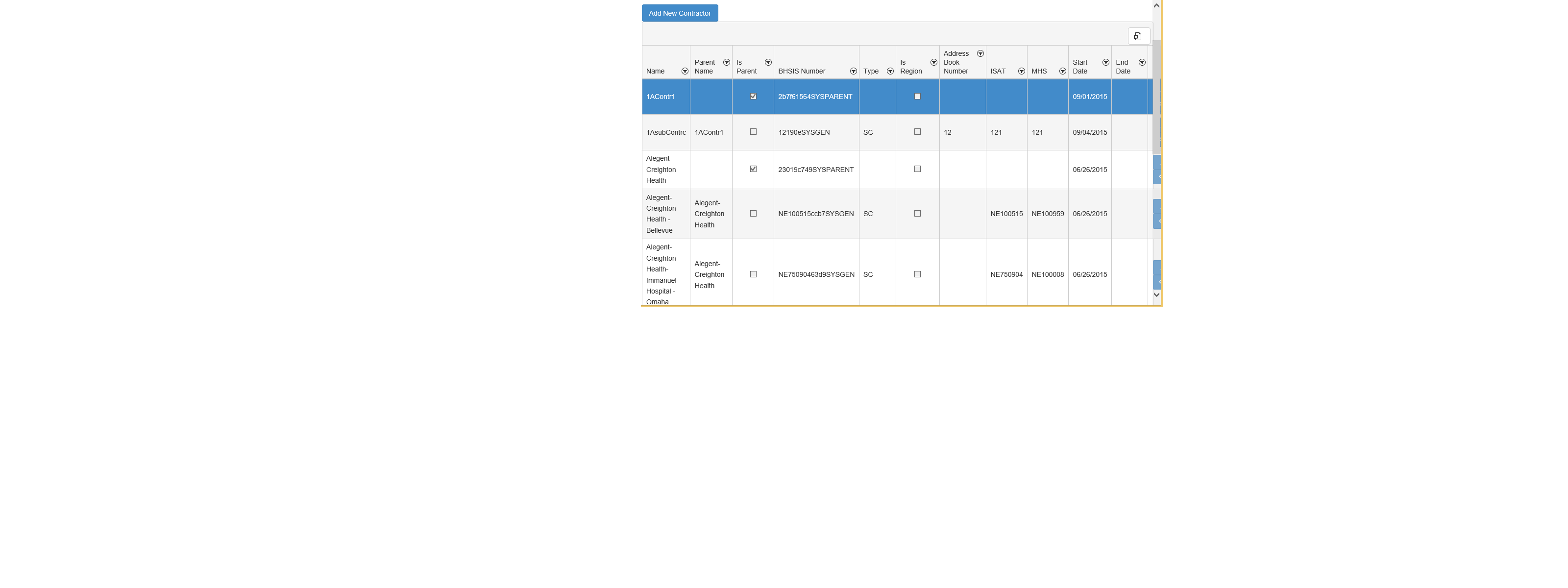The height and width of the screenshot is (588, 1568).
Task: Open the Start Date filter dropdown
Action: pyautogui.click(x=1105, y=63)
